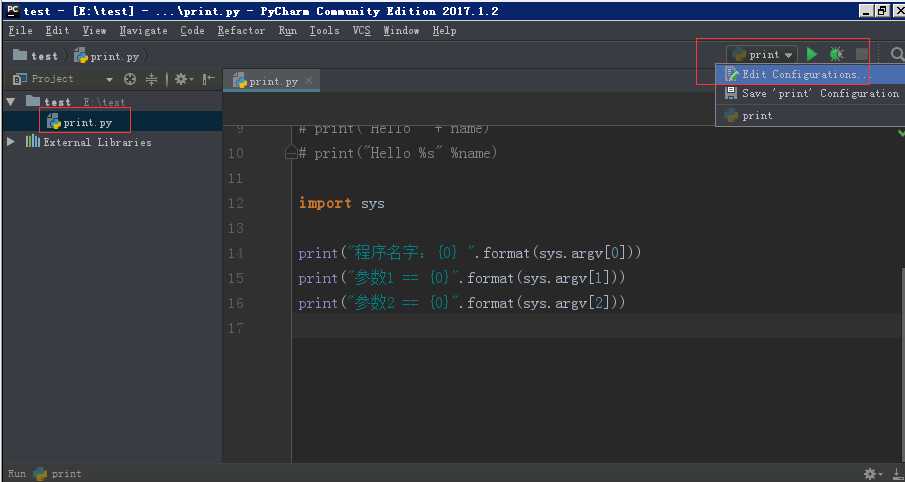Click code line printing sys.argv[0]
This screenshot has height=482, width=905.
point(469,253)
